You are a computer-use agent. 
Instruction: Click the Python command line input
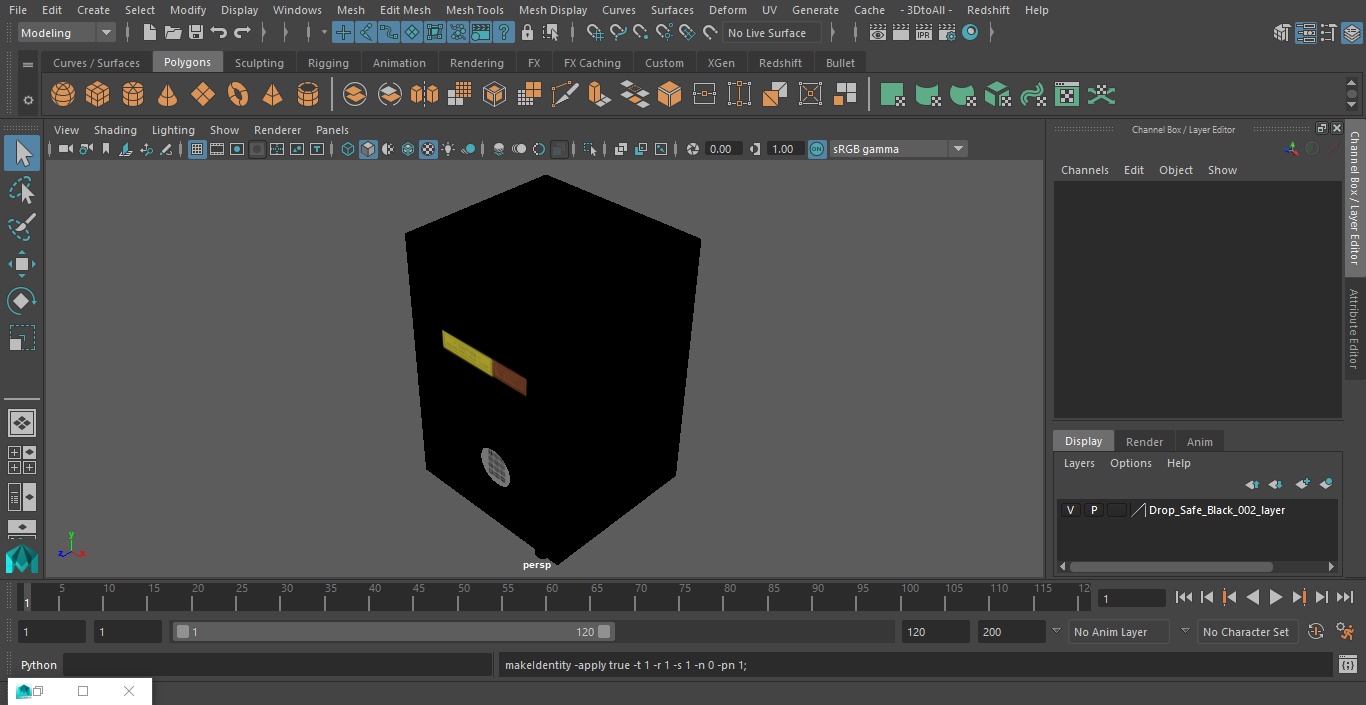[278, 665]
